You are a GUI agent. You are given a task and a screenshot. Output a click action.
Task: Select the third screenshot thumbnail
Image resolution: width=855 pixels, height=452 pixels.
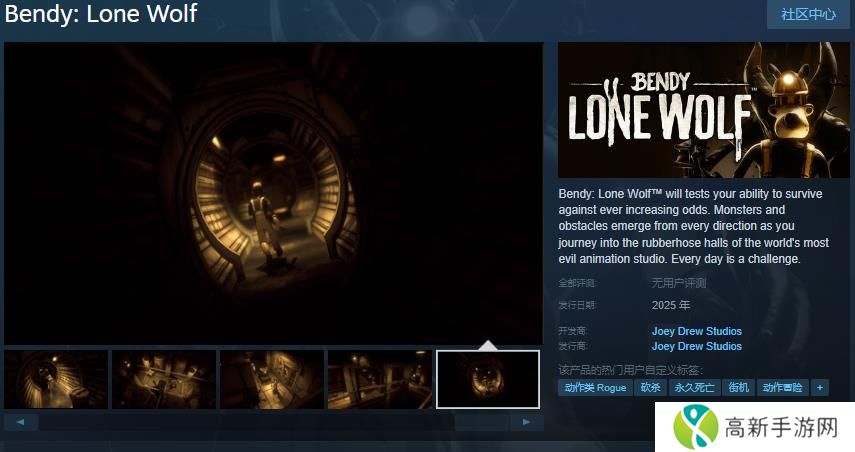272,379
